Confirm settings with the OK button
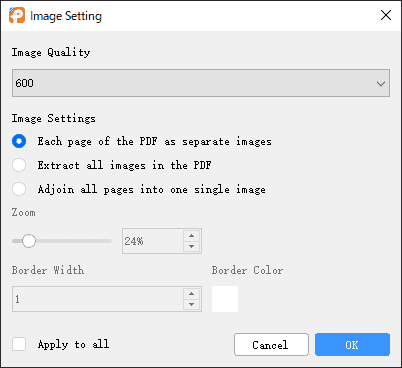The image size is (402, 368). tap(352, 345)
